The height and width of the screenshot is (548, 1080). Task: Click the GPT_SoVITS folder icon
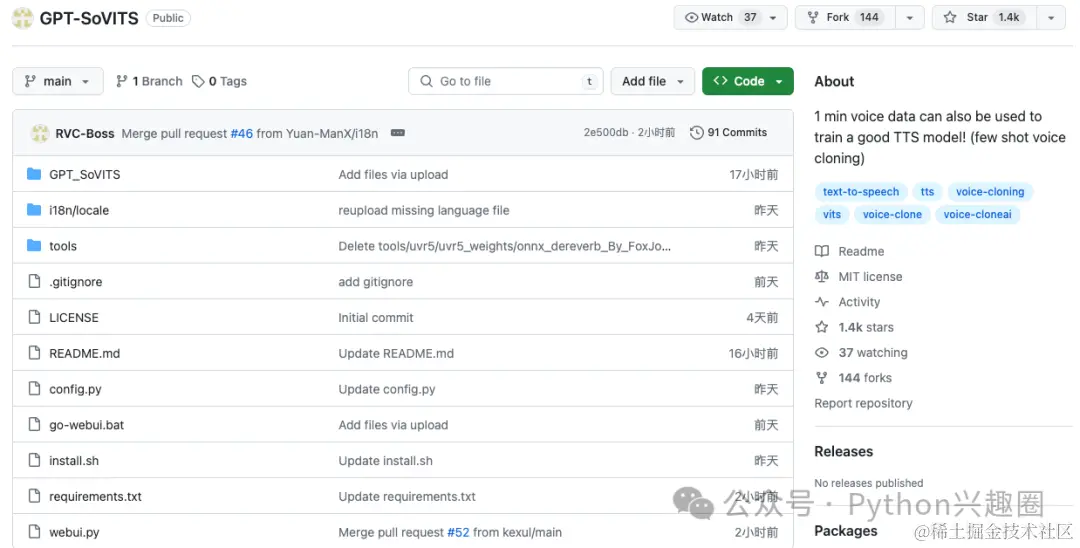[34, 174]
